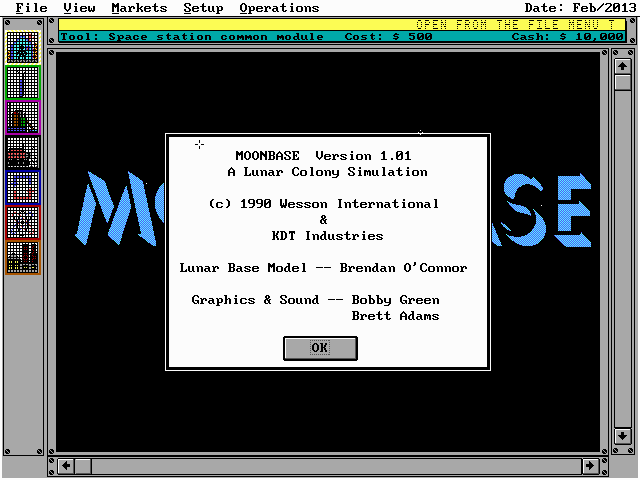Click the Graphics & Sound -- Bobby Green credit

point(315,300)
